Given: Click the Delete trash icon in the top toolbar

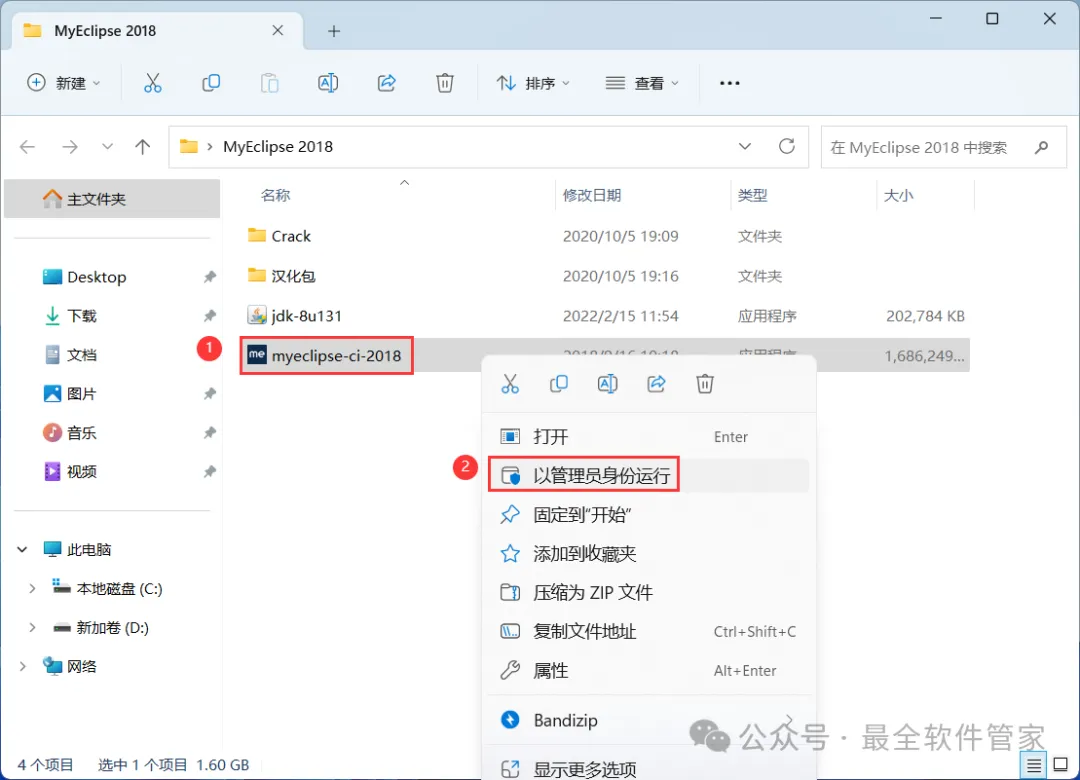Looking at the screenshot, I should [445, 83].
